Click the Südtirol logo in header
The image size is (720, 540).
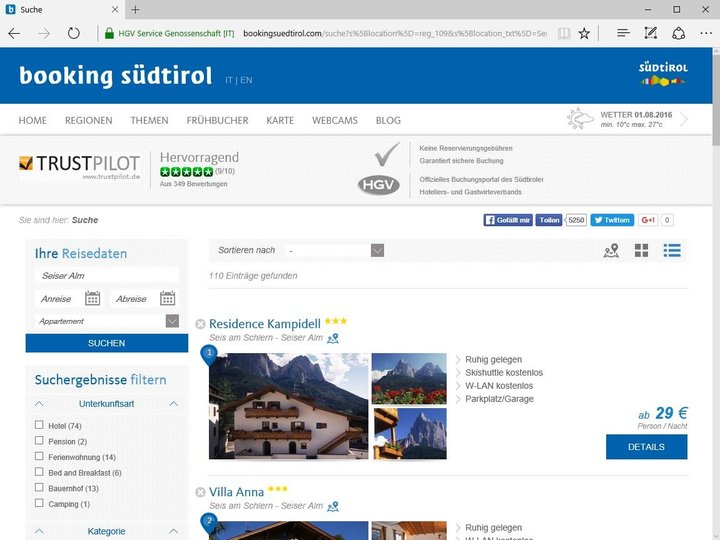(x=663, y=75)
